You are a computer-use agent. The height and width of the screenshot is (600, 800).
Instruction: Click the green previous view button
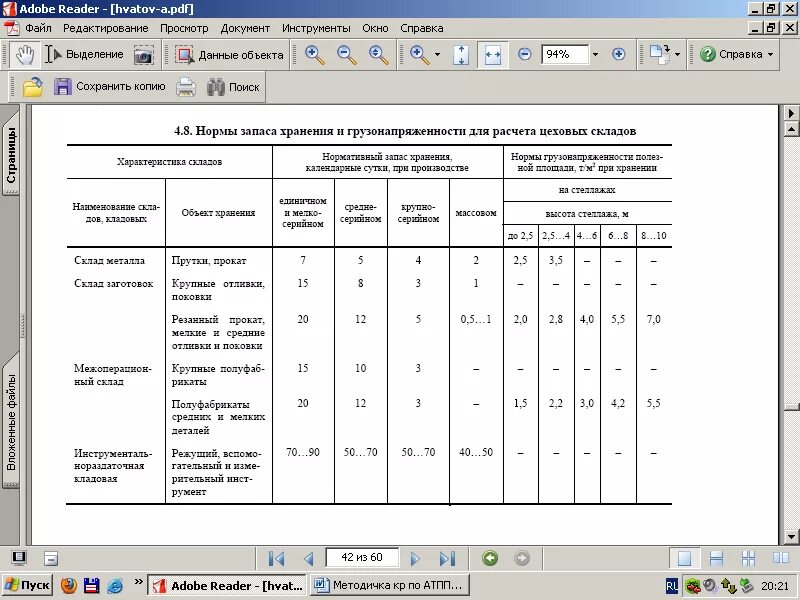pyautogui.click(x=490, y=558)
